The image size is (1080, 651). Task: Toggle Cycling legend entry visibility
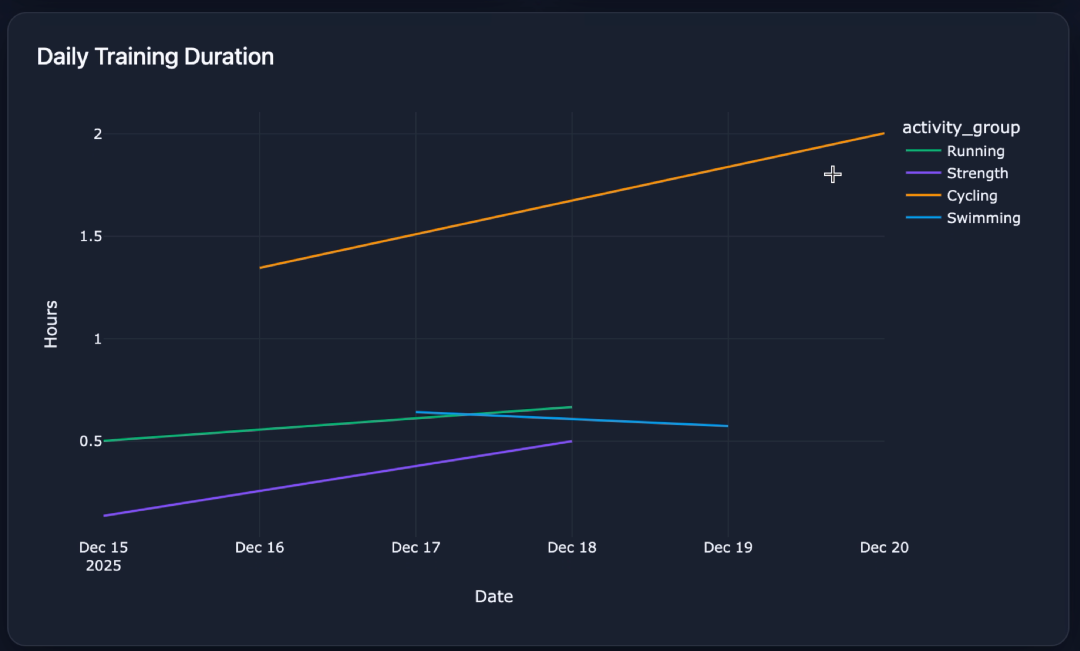pyautogui.click(x=971, y=196)
